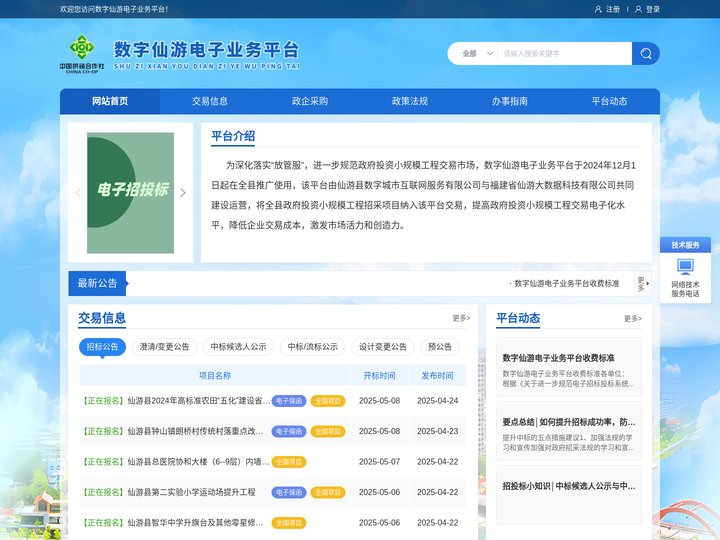Click the computer monitor icon for 网络技术服务电话
The width and height of the screenshot is (720, 540).
coord(685,267)
